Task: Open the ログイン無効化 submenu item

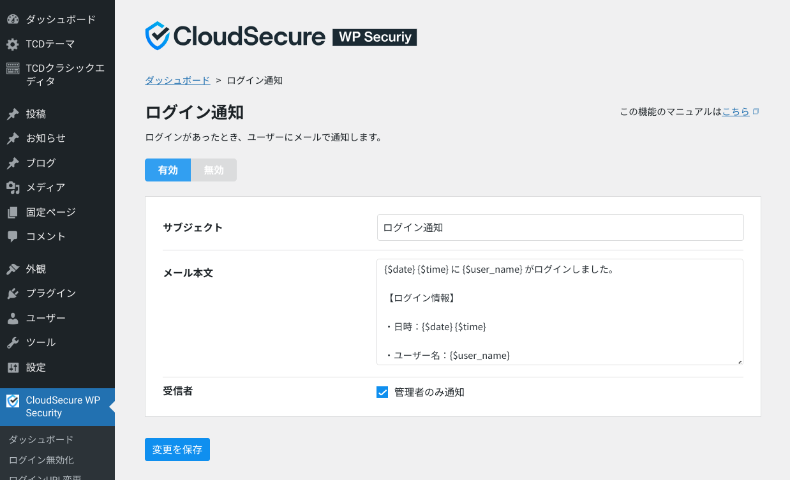Action: pyautogui.click(x=41, y=460)
